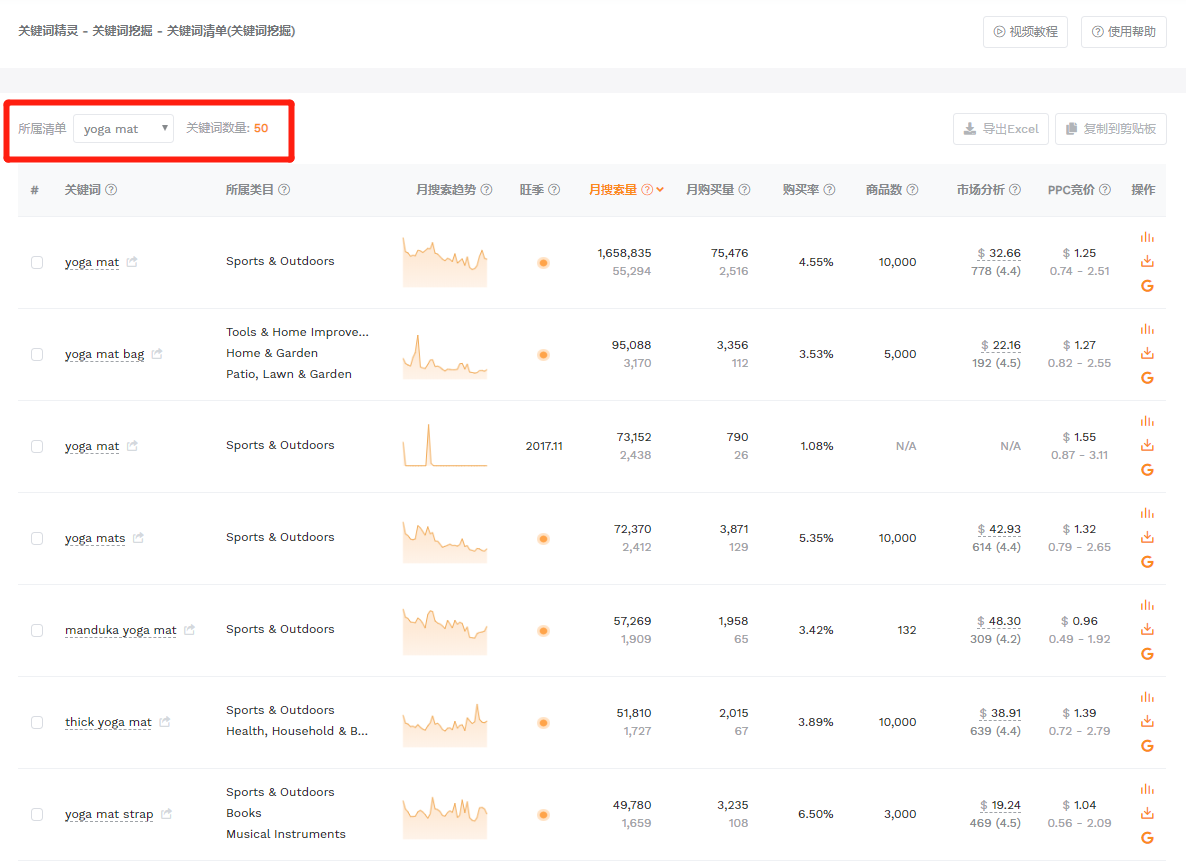Show help icon next to PPC竞价 header
Image resolution: width=1186 pixels, height=862 pixels.
(x=1105, y=190)
